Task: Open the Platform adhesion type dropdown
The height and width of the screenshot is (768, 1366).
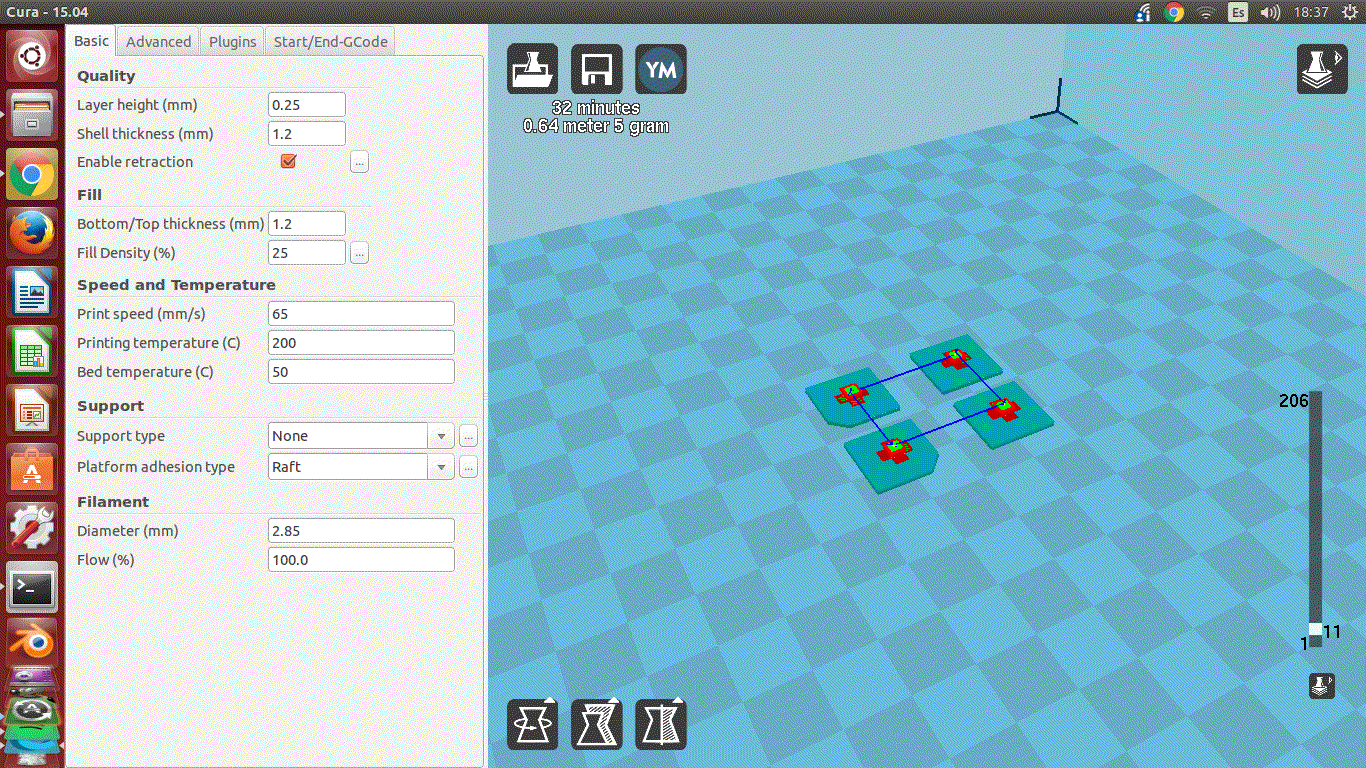Action: tap(441, 467)
